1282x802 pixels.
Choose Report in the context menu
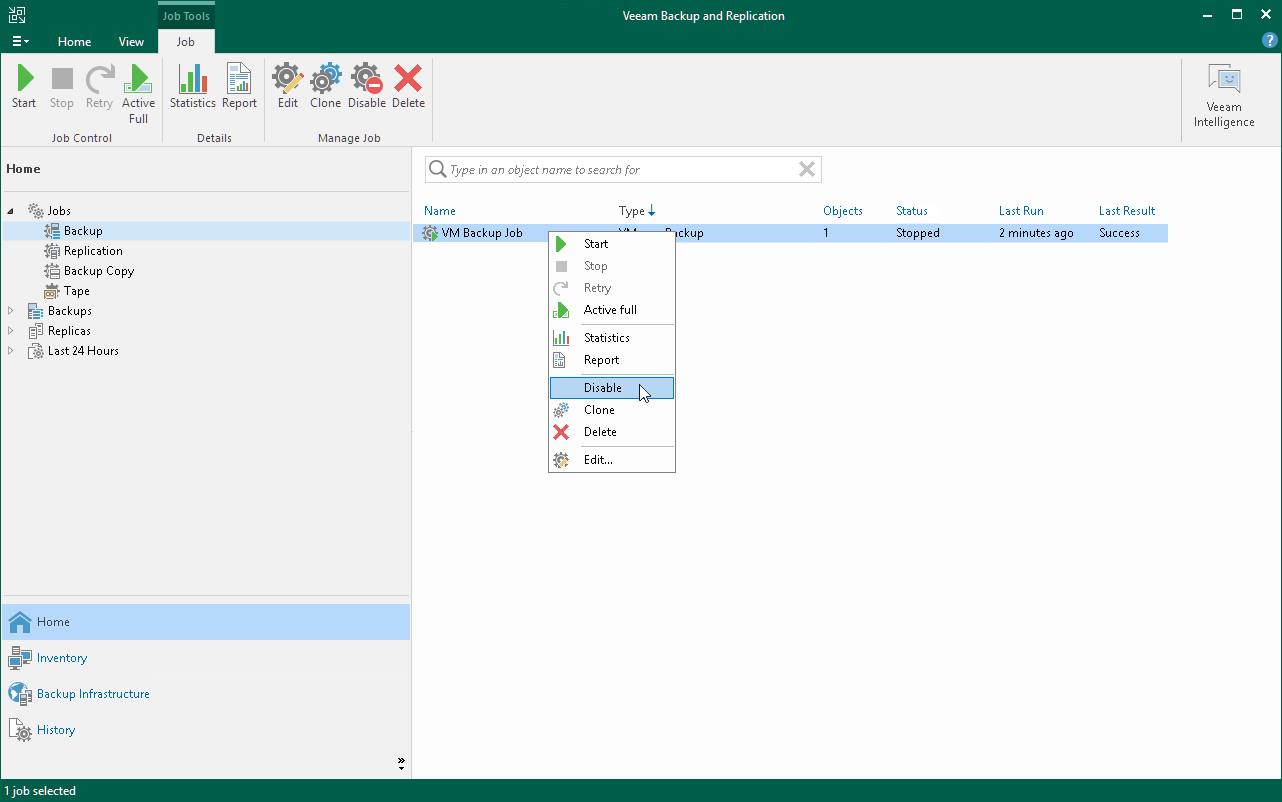[x=612, y=360]
